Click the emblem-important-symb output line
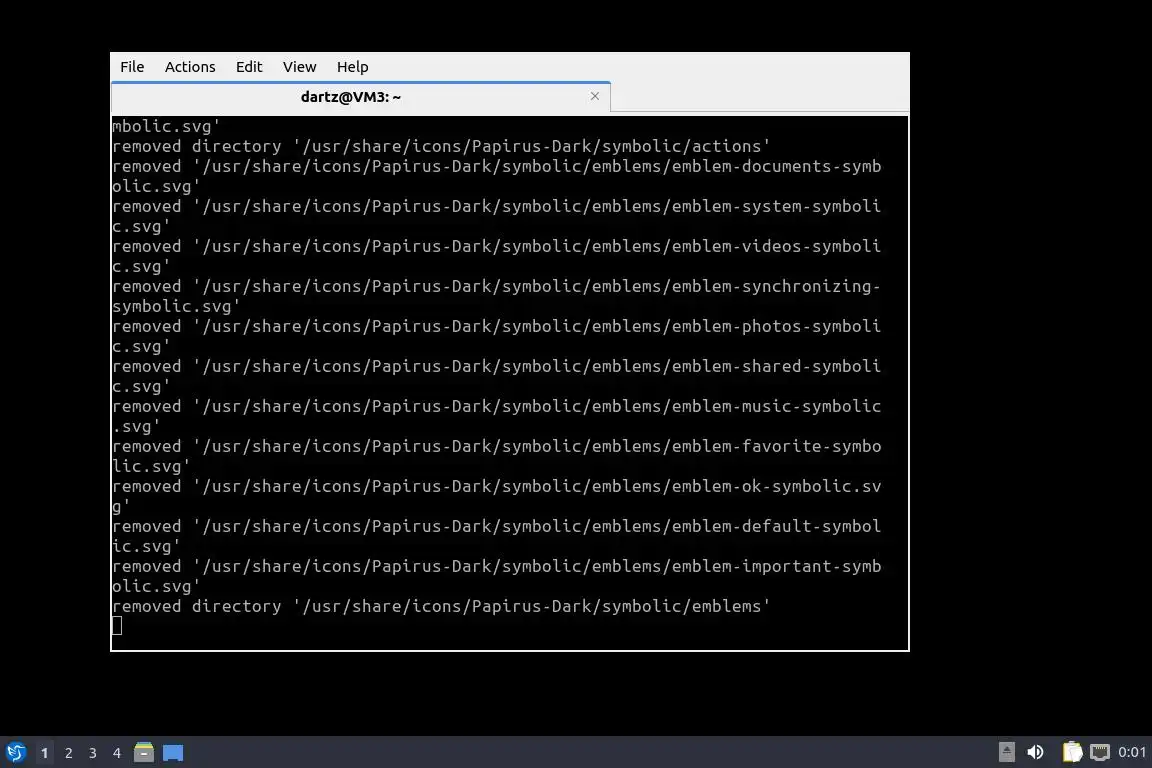 pos(497,567)
